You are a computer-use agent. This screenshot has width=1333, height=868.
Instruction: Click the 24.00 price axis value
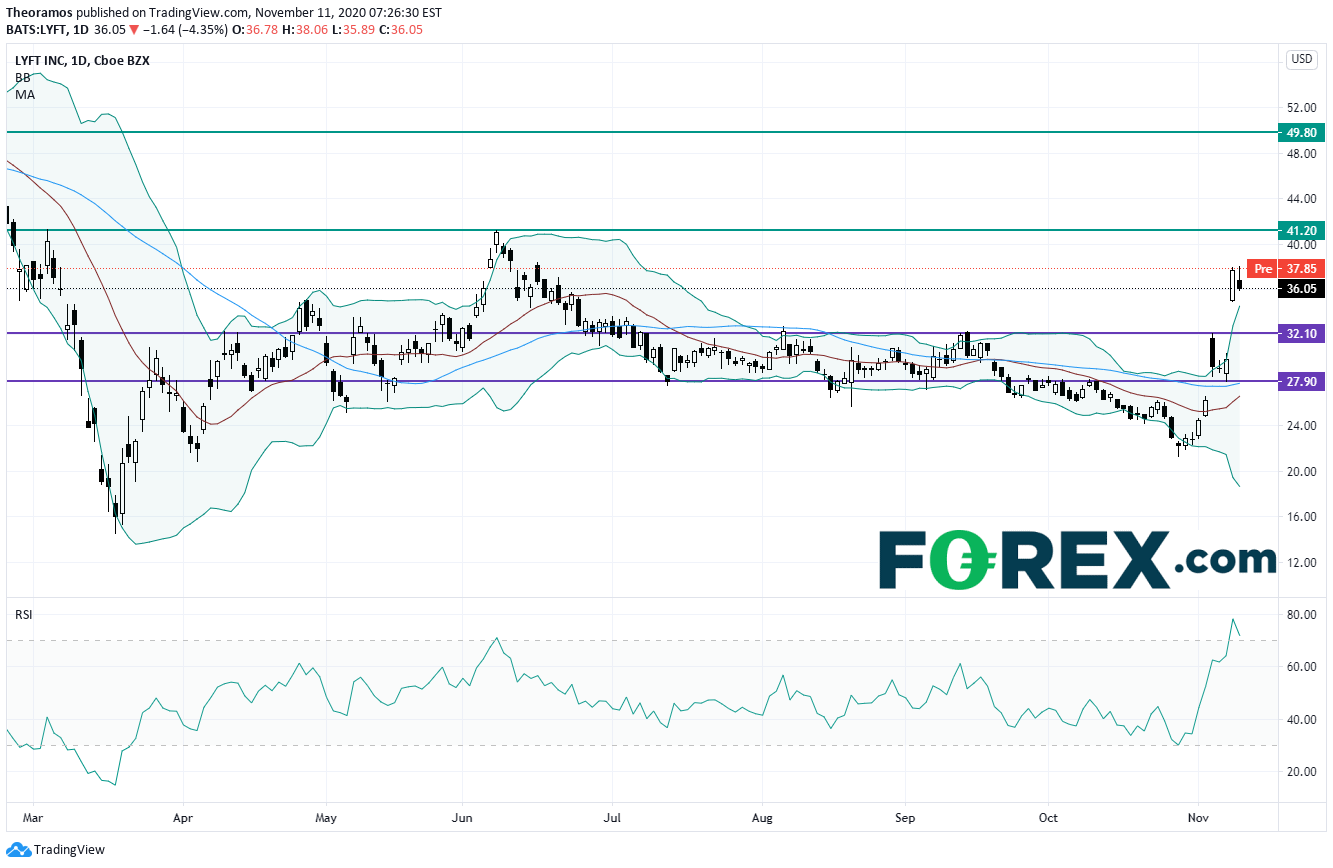click(1302, 426)
